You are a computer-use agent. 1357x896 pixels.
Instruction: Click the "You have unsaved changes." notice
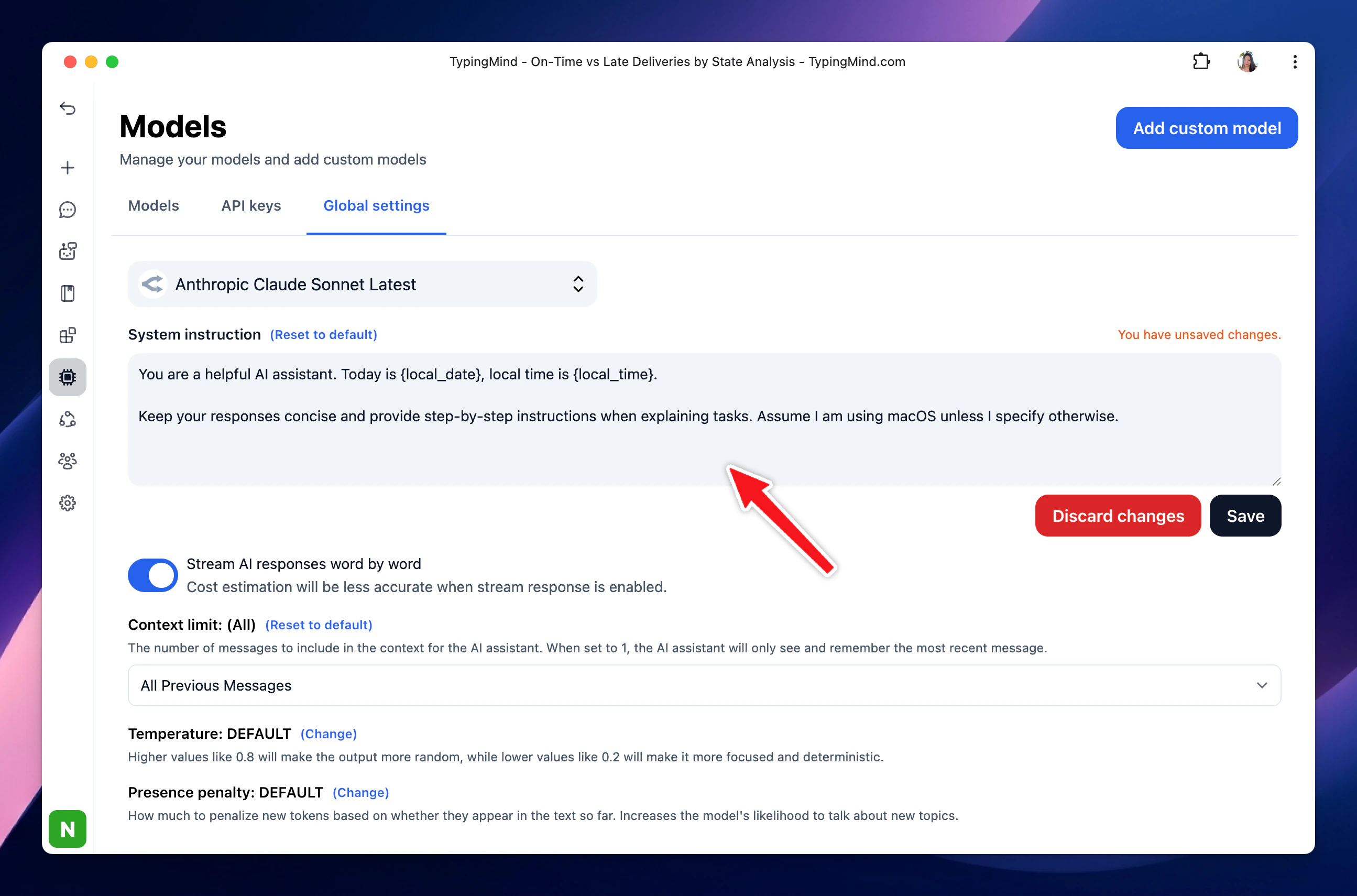(x=1199, y=334)
